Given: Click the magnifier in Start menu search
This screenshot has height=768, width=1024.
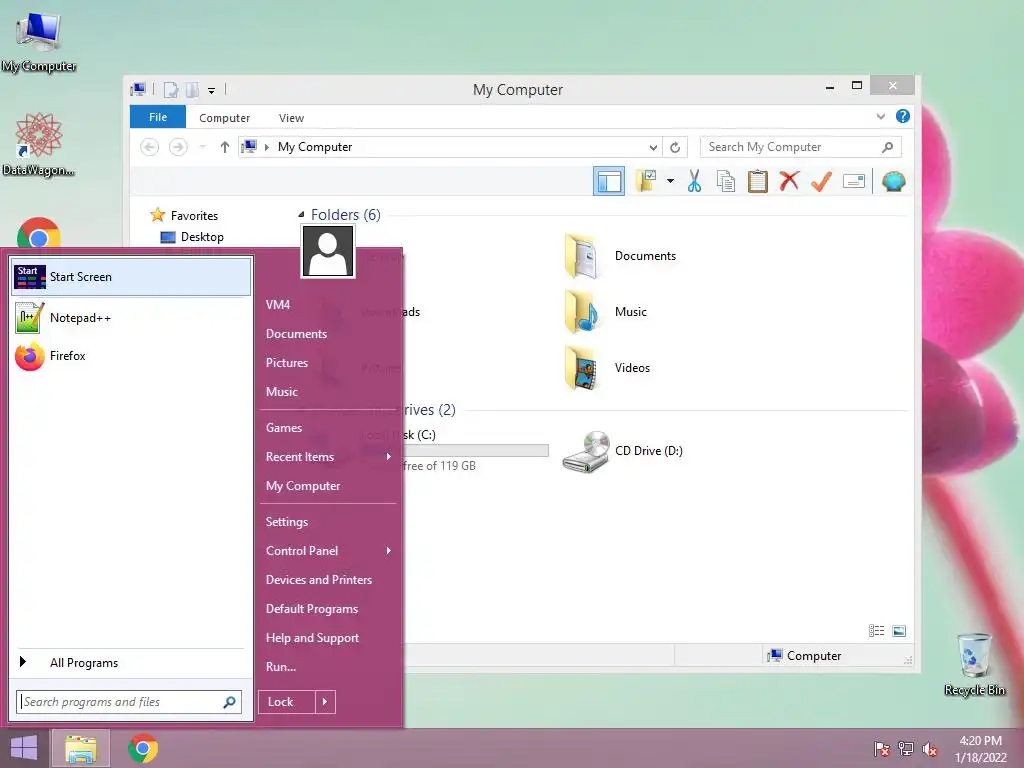Looking at the screenshot, I should tap(229, 702).
